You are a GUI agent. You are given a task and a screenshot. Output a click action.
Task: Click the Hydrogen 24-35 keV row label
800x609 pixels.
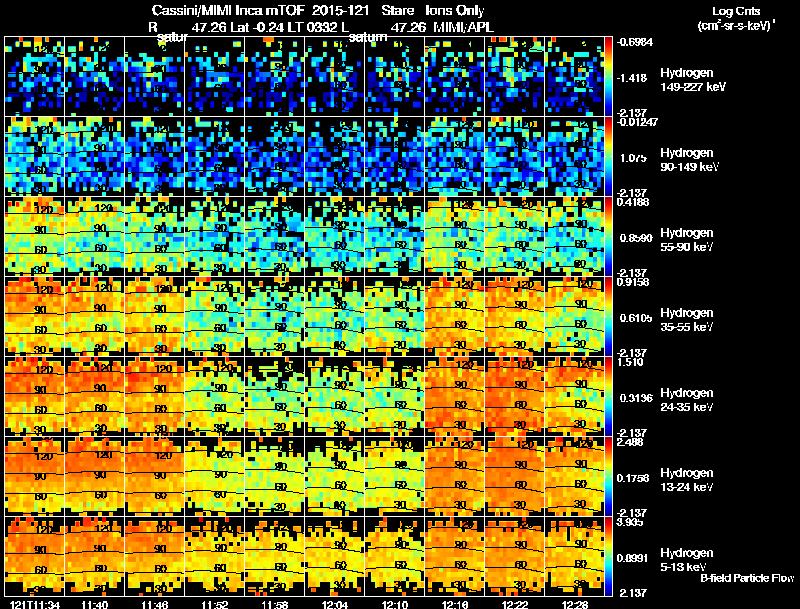tap(687, 400)
